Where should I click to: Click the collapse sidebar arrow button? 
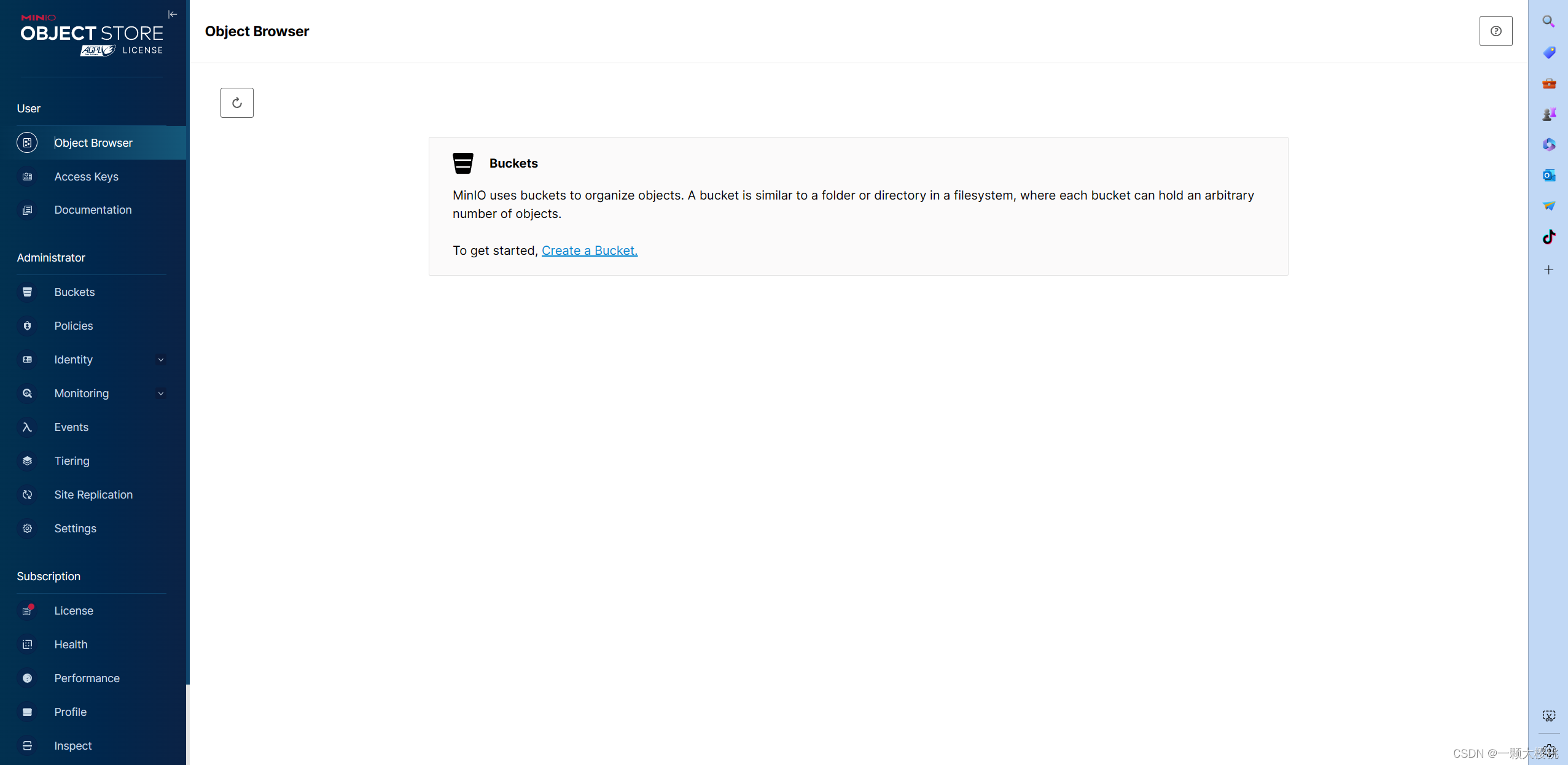172,15
